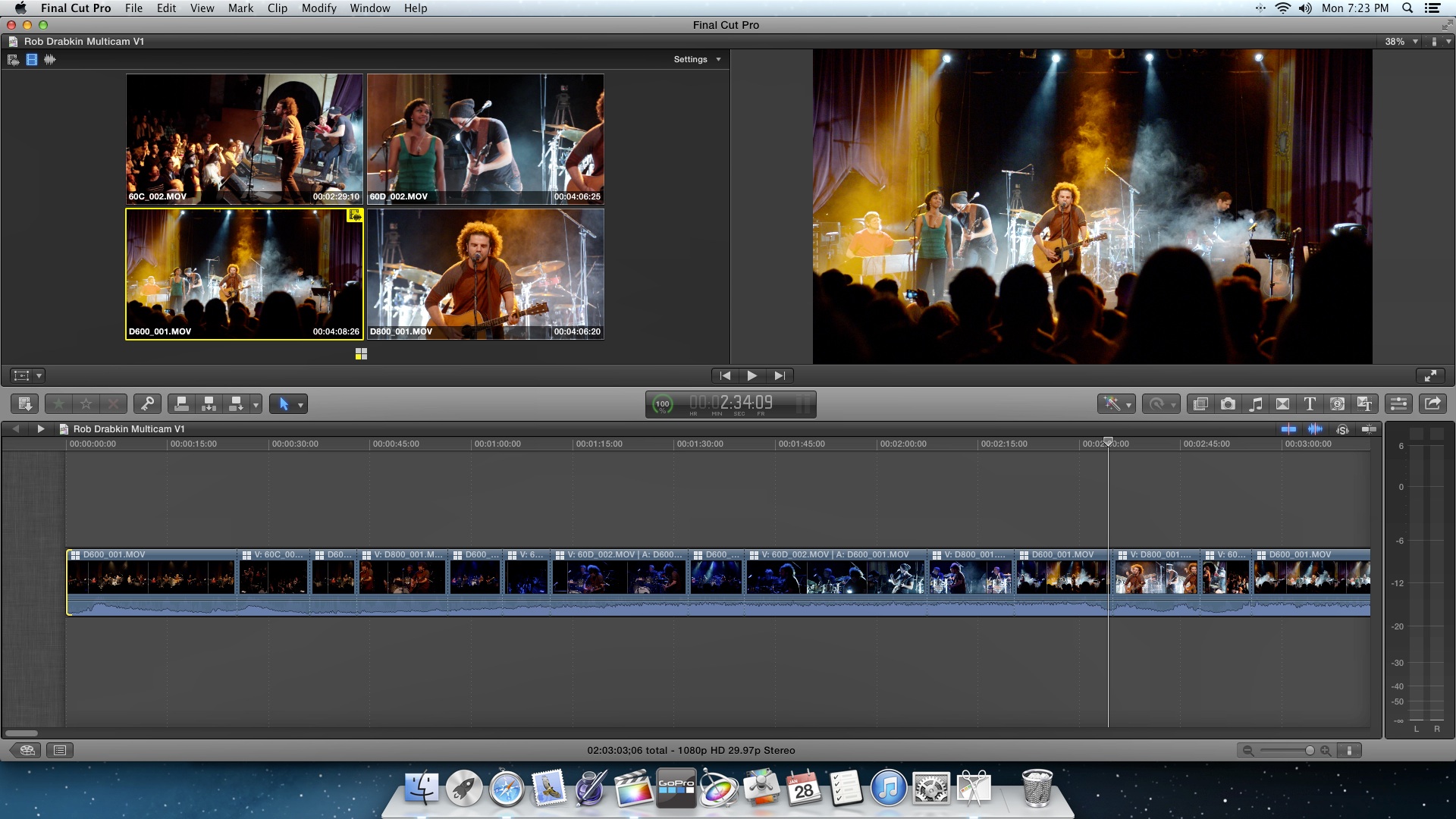Image resolution: width=1456 pixels, height=819 pixels.
Task: Open Enhancements magic wand menu
Action: [x=1116, y=404]
